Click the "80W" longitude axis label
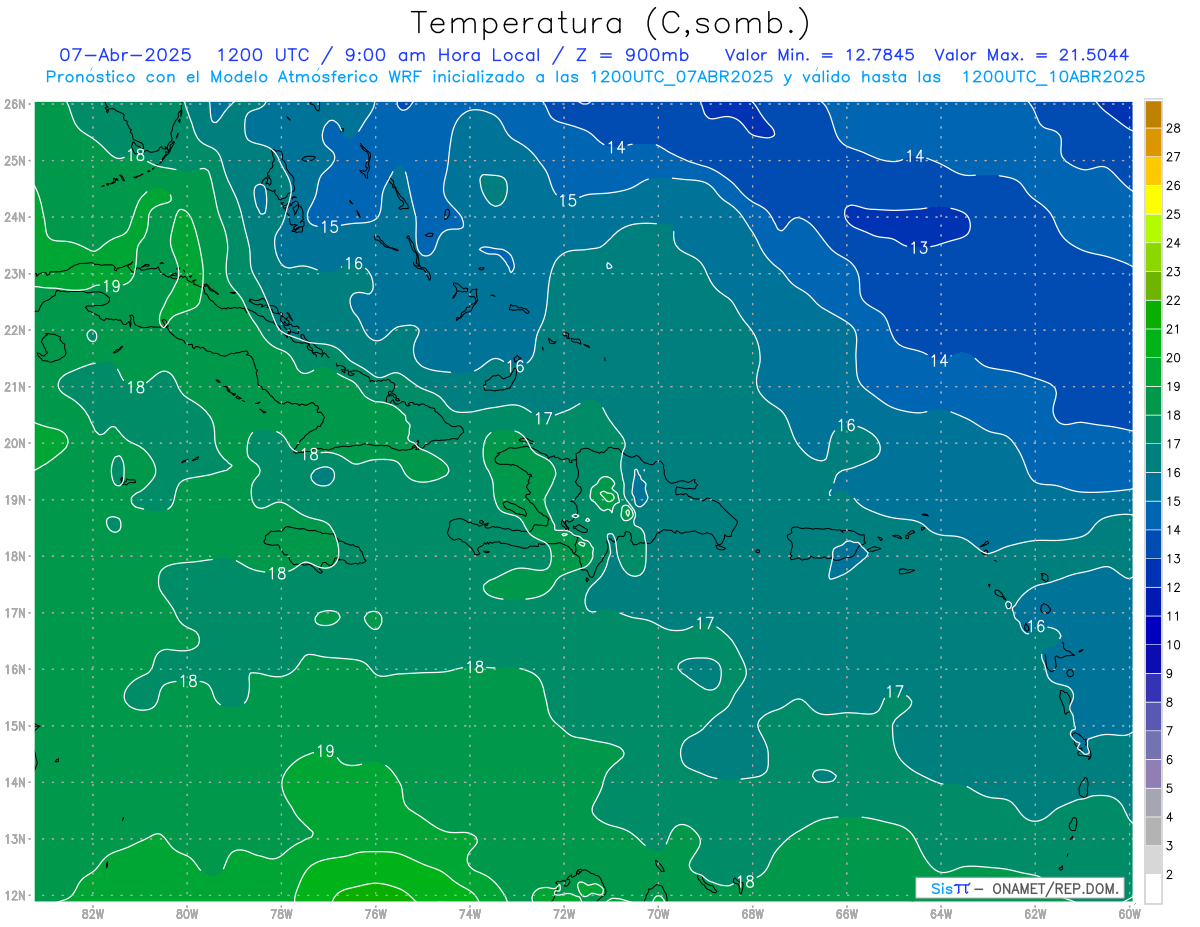 click(x=187, y=913)
